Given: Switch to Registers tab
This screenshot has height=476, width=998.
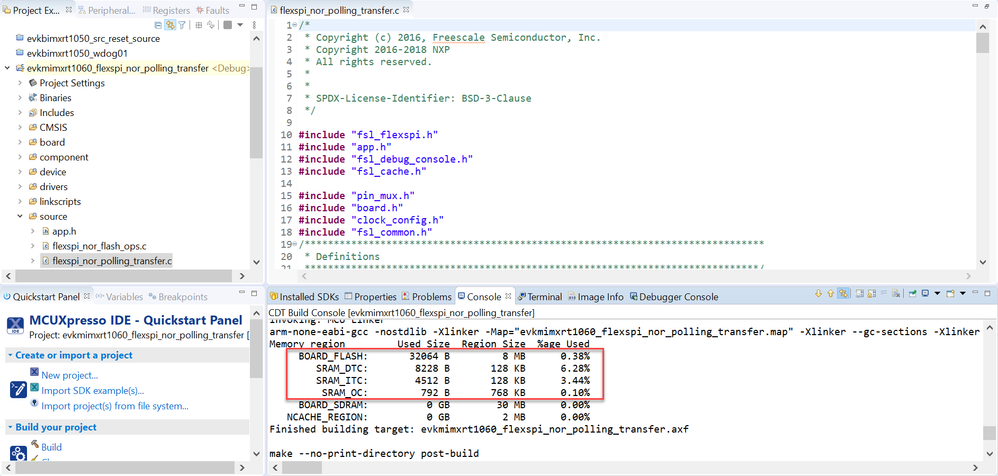Looking at the screenshot, I should point(167,10).
